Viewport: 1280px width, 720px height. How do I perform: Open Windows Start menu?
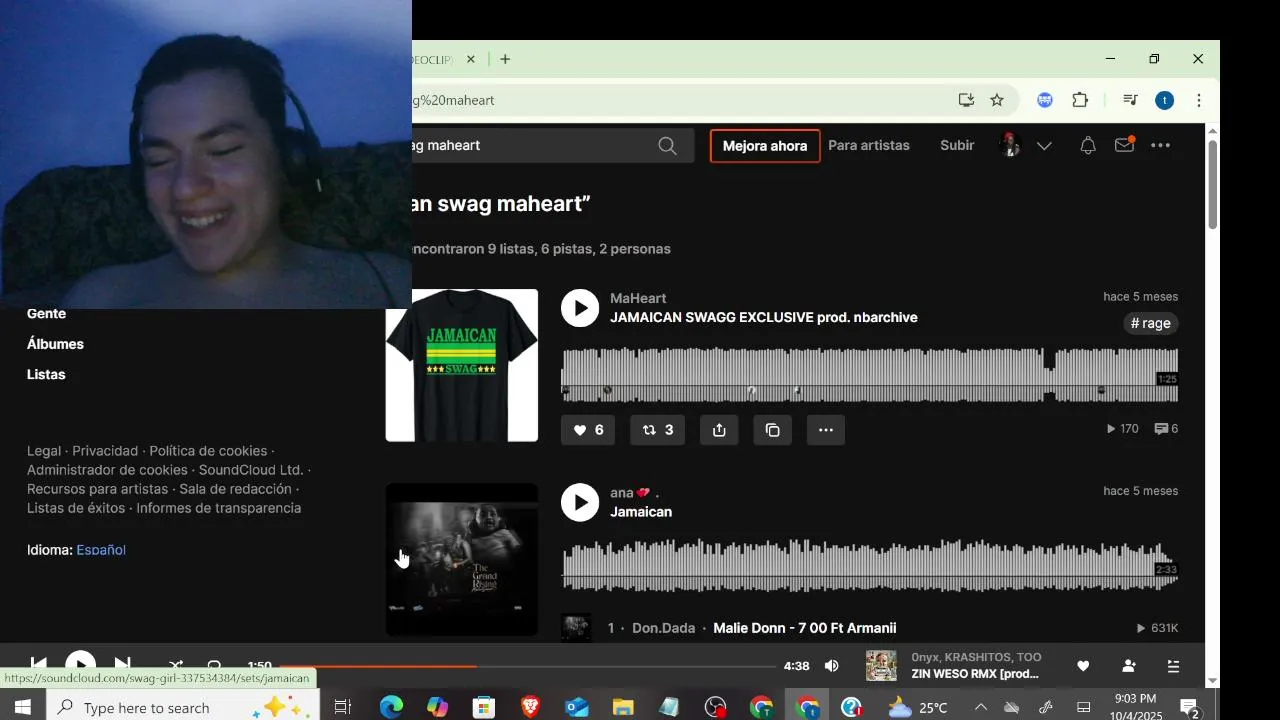(x=23, y=707)
